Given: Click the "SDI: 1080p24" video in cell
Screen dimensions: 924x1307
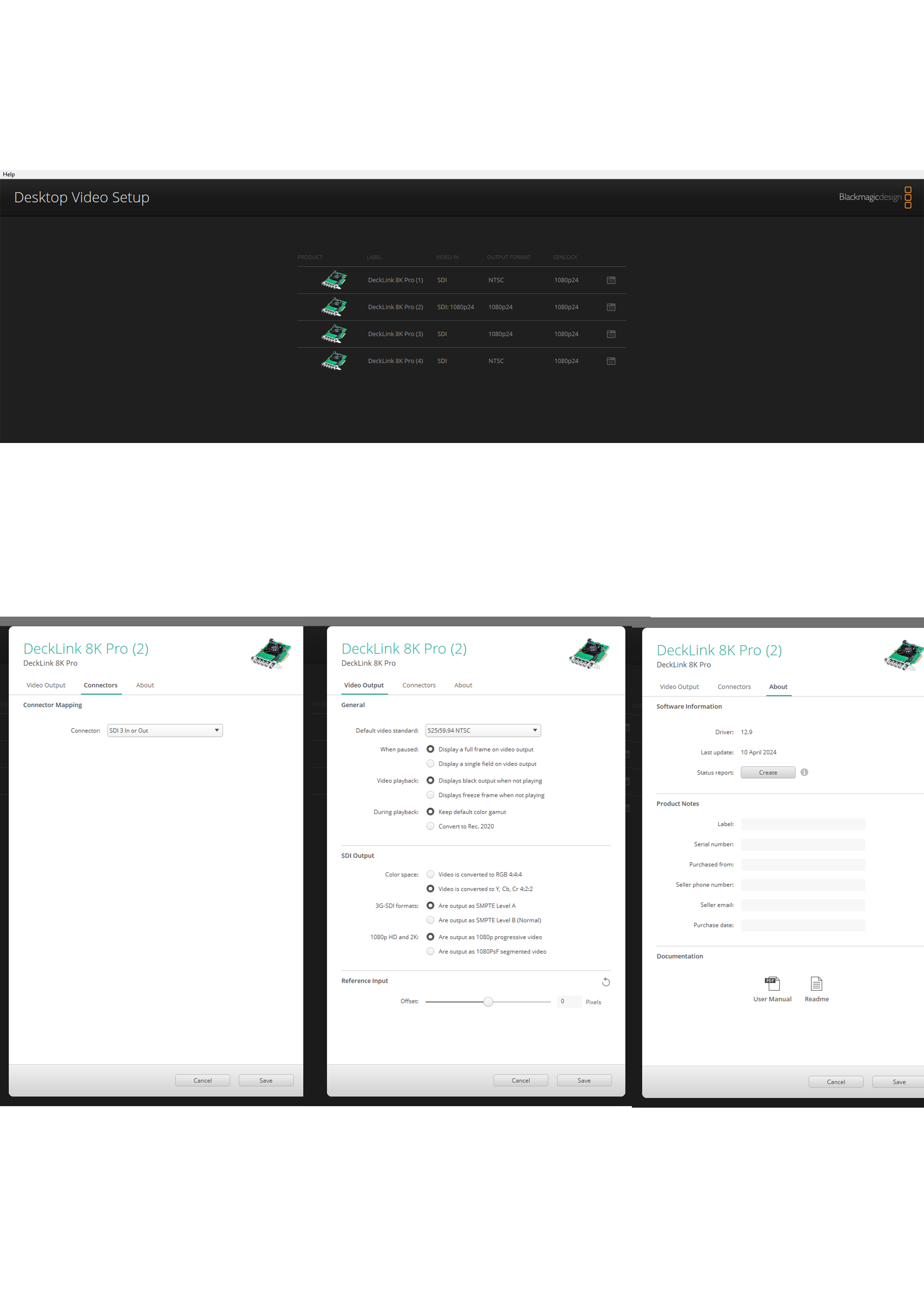Looking at the screenshot, I should coord(455,307).
